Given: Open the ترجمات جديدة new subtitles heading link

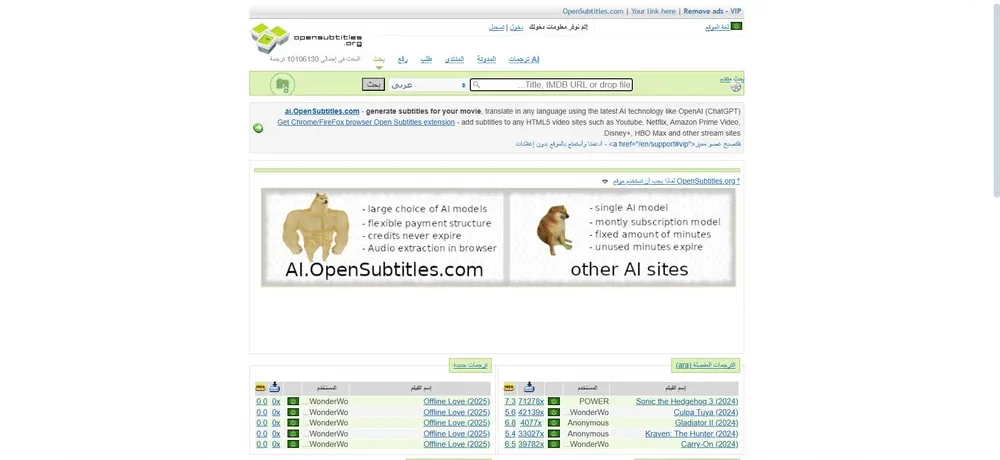Looking at the screenshot, I should tap(471, 366).
